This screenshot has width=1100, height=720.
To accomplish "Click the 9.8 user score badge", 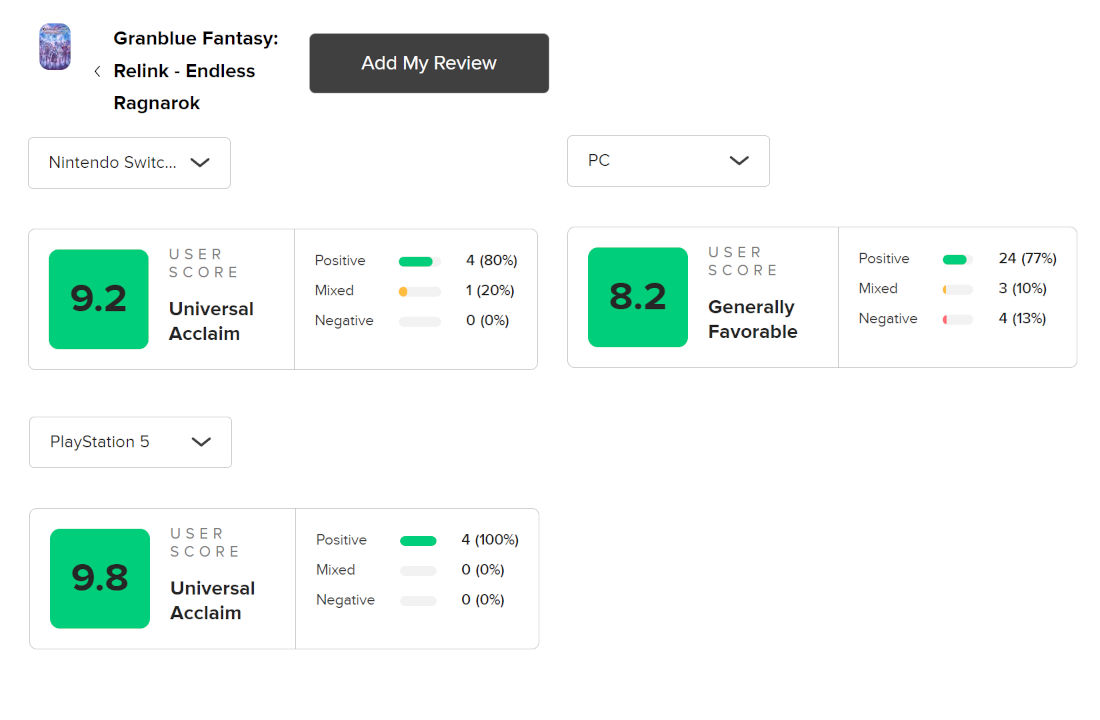I will click(100, 578).
